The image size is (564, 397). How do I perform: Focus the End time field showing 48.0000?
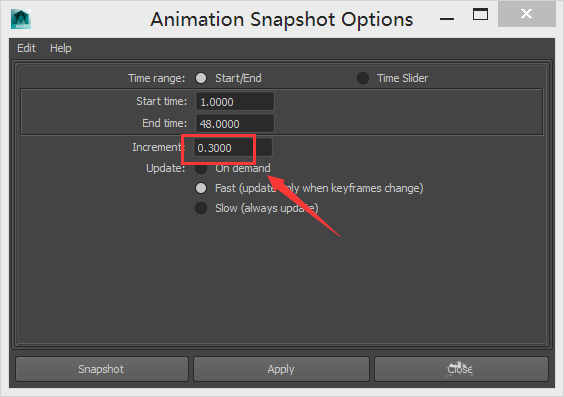click(x=235, y=124)
